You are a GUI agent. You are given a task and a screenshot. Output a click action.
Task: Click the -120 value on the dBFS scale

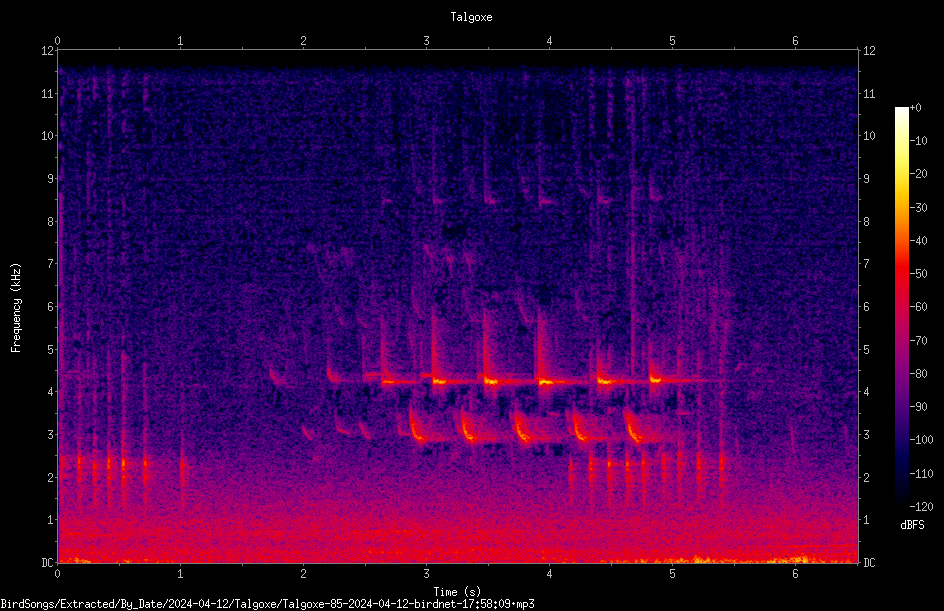pyautogui.click(x=921, y=506)
